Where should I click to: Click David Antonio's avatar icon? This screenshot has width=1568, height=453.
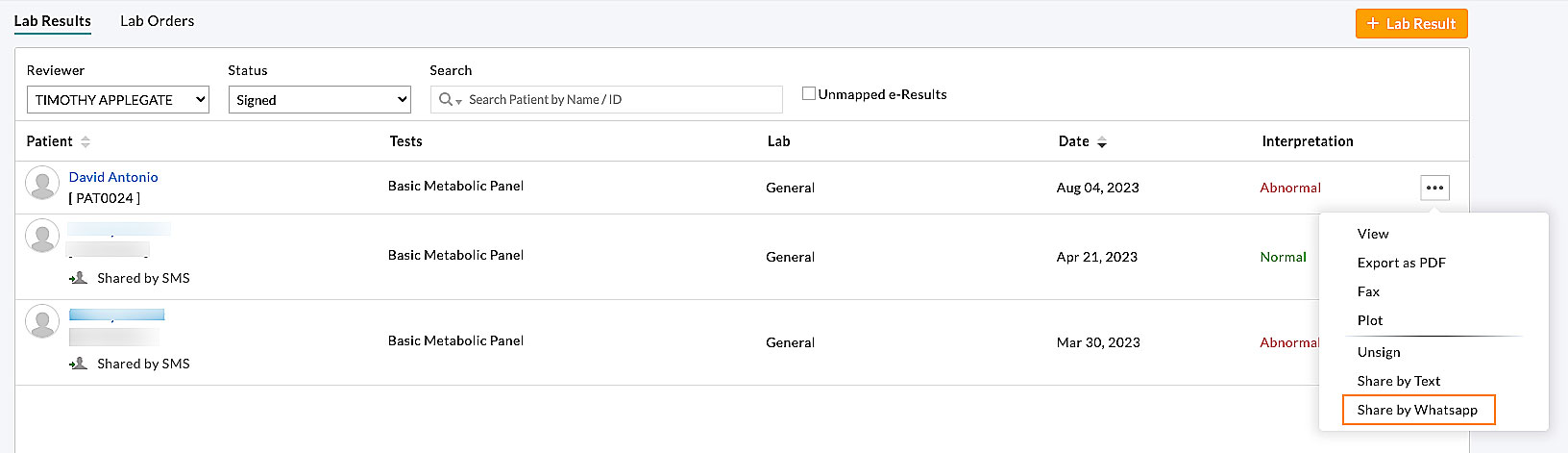pos(42,183)
